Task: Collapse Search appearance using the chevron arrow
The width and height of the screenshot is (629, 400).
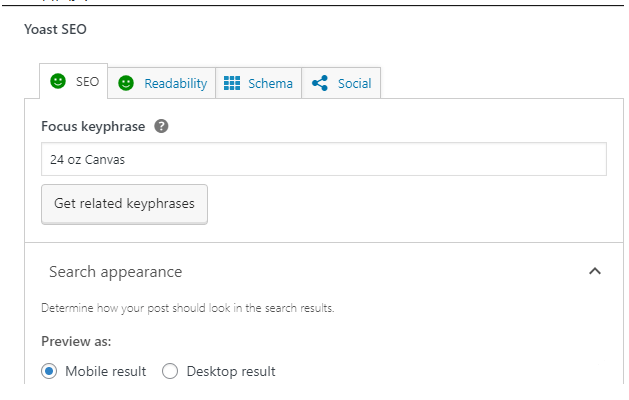Action: [595, 271]
